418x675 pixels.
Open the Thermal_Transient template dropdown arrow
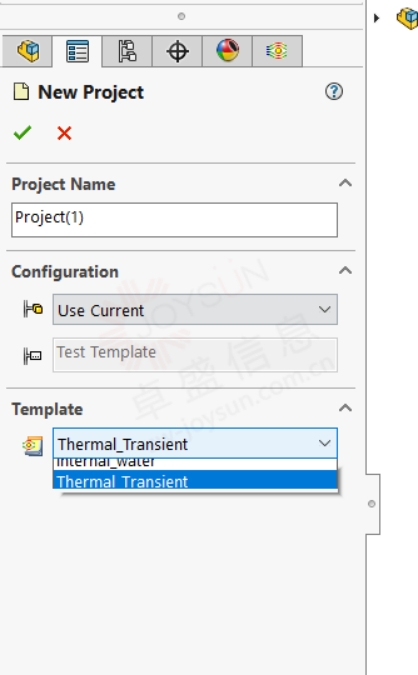[325, 443]
